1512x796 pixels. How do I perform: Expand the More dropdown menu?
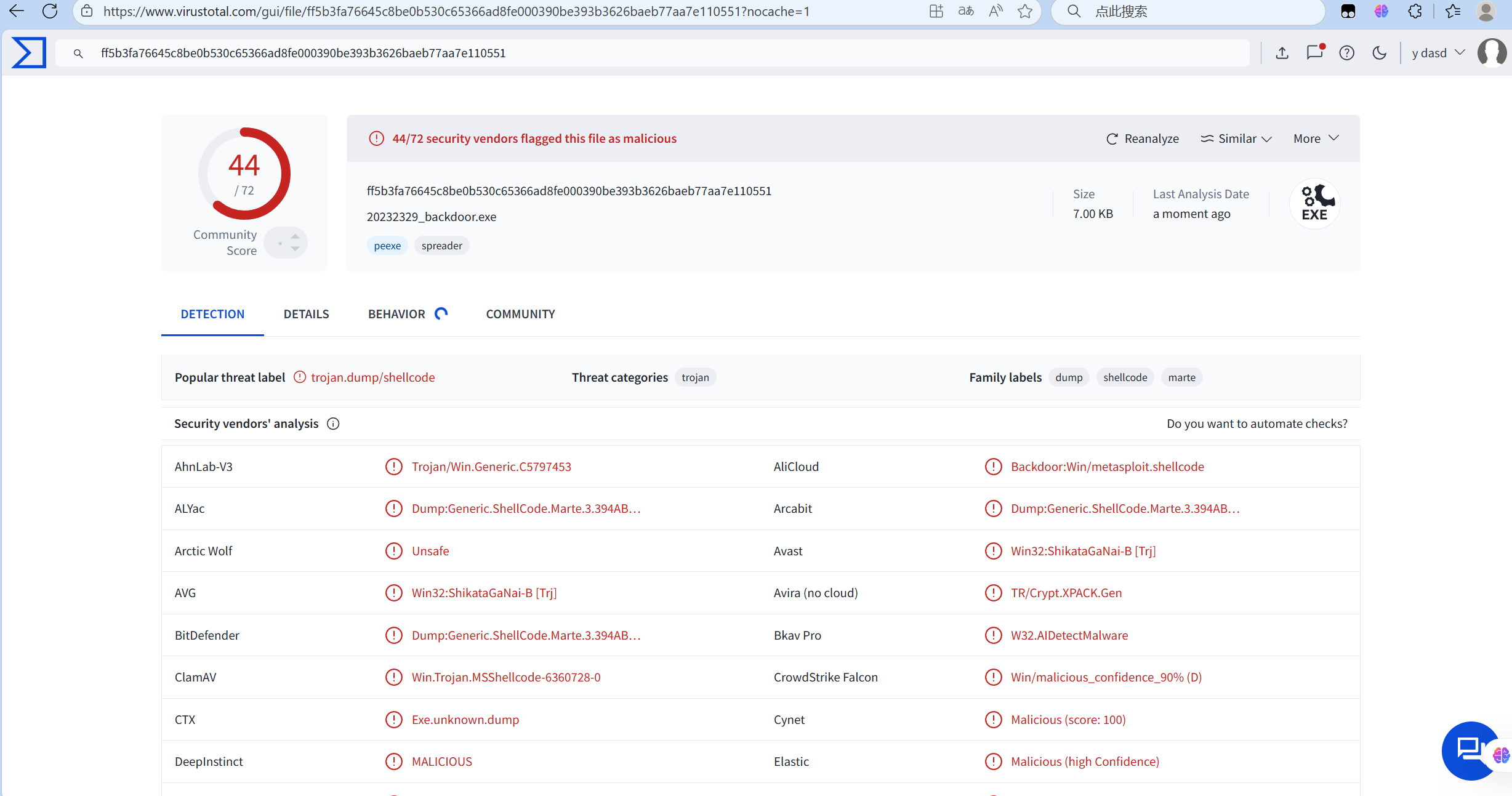point(1316,139)
